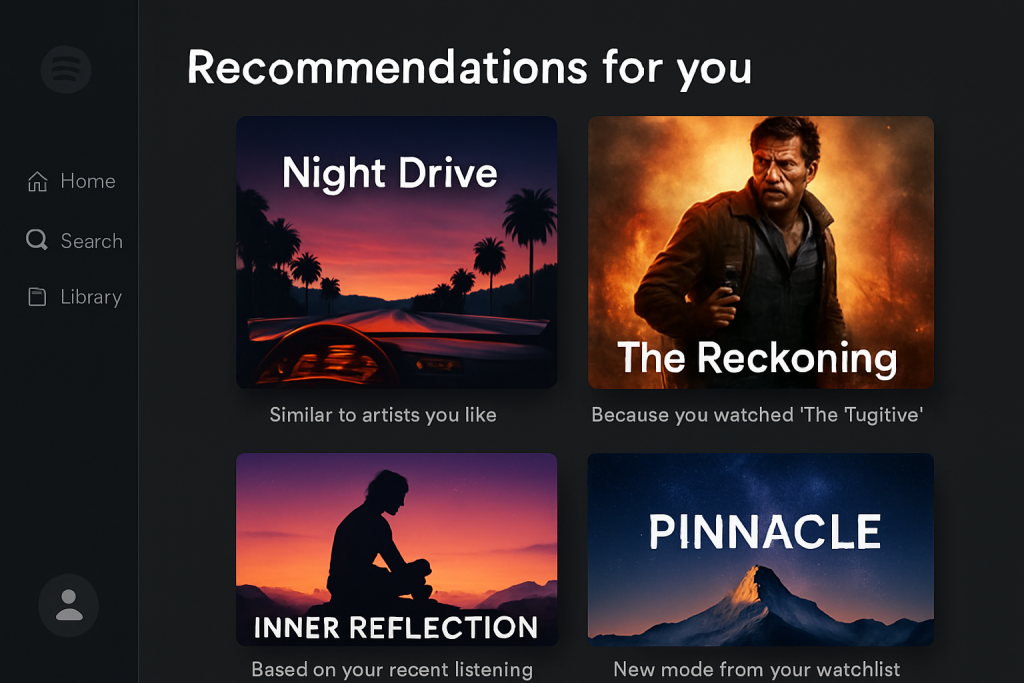Image resolution: width=1024 pixels, height=683 pixels.
Task: Open the user profile avatar
Action: pyautogui.click(x=69, y=605)
